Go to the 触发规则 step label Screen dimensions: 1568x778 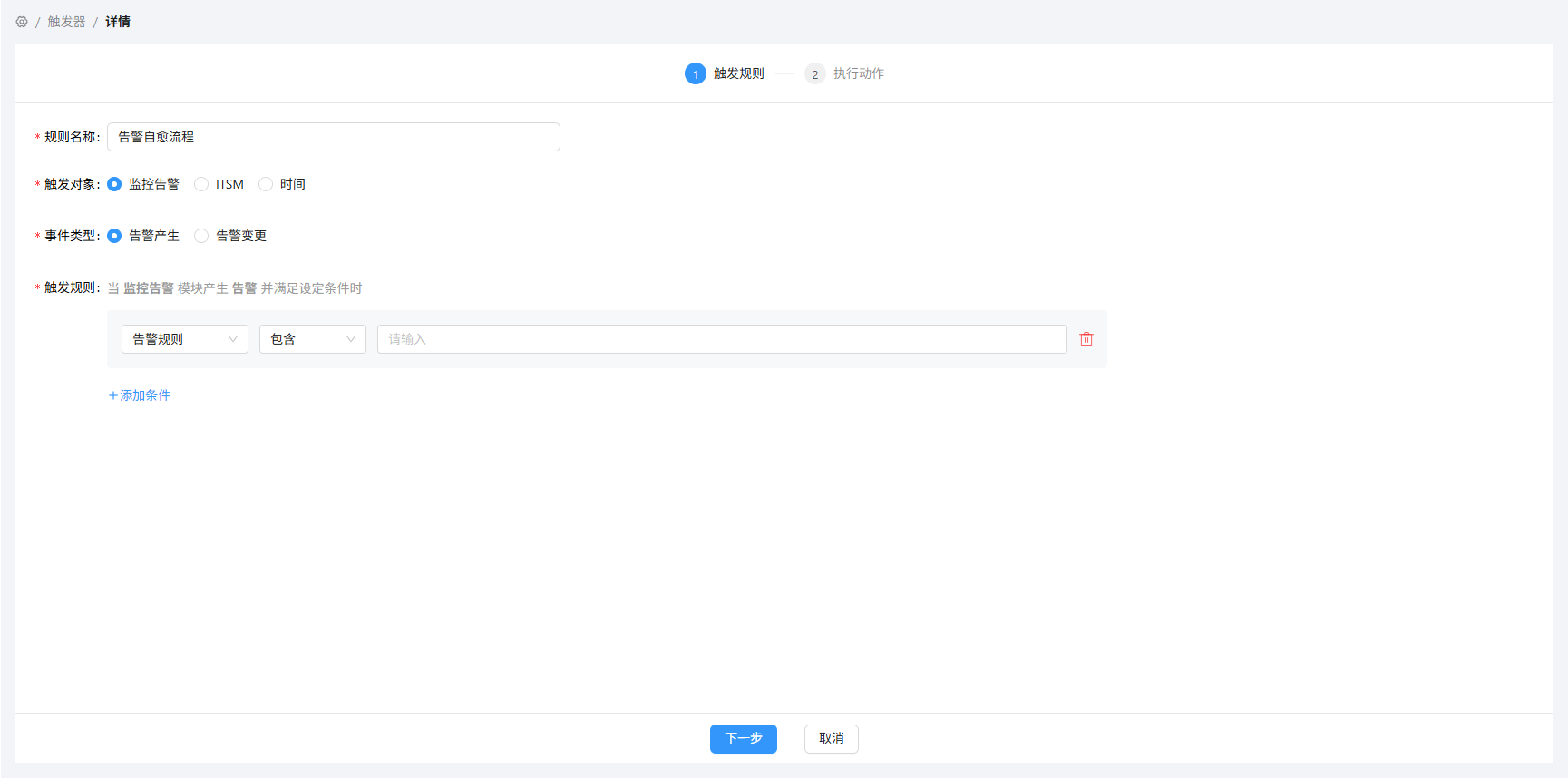coord(738,73)
